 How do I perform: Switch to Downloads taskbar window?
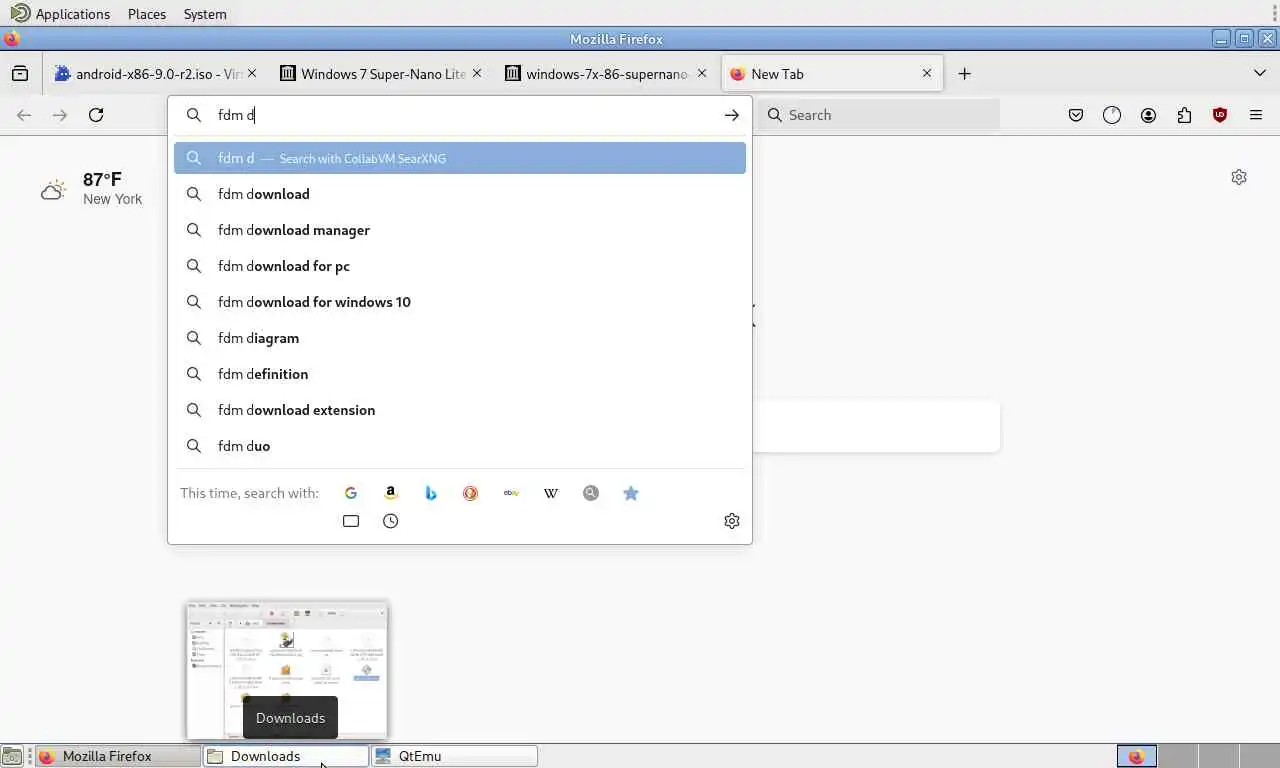[x=285, y=756]
